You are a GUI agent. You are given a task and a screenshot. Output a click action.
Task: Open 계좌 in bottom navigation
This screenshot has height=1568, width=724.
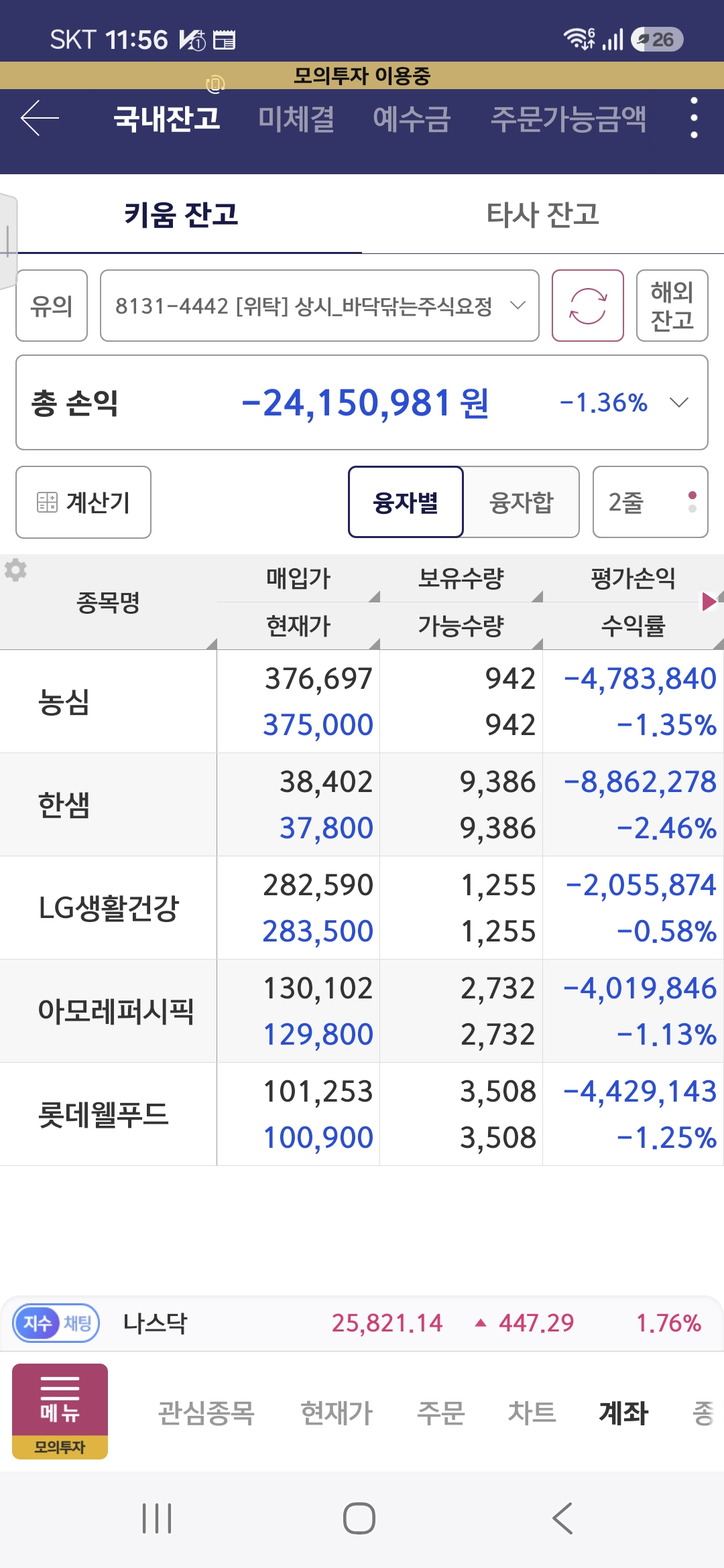(623, 1413)
